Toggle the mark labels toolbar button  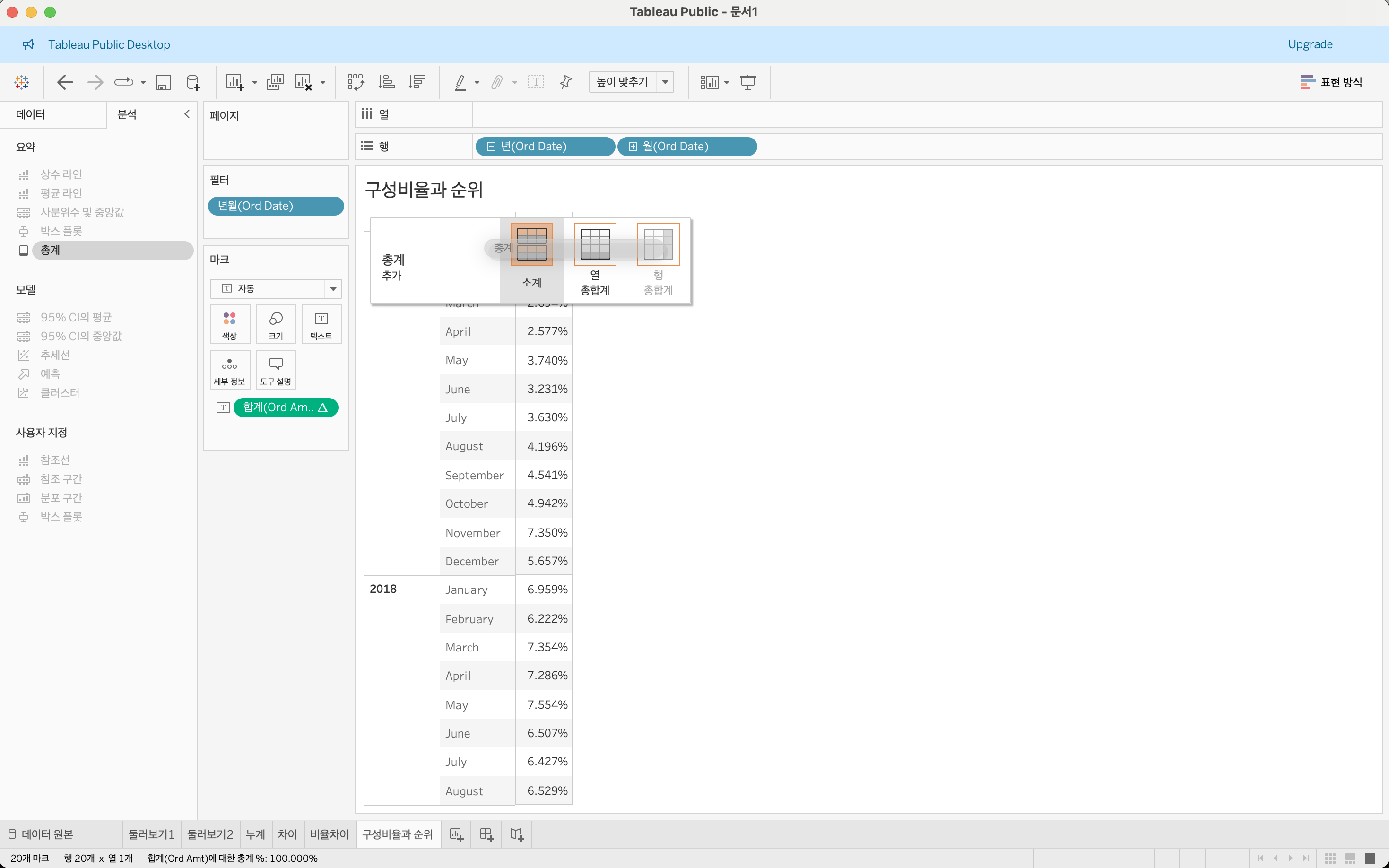click(x=536, y=82)
